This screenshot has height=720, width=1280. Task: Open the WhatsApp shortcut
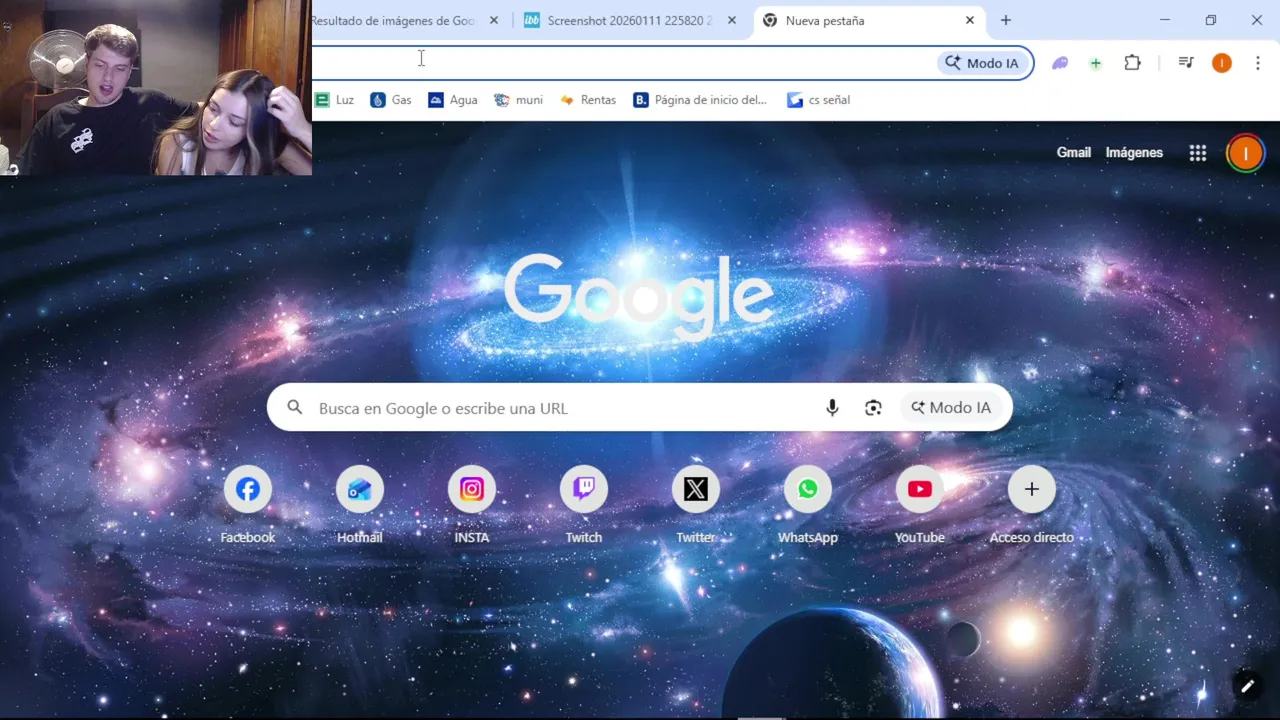point(808,489)
